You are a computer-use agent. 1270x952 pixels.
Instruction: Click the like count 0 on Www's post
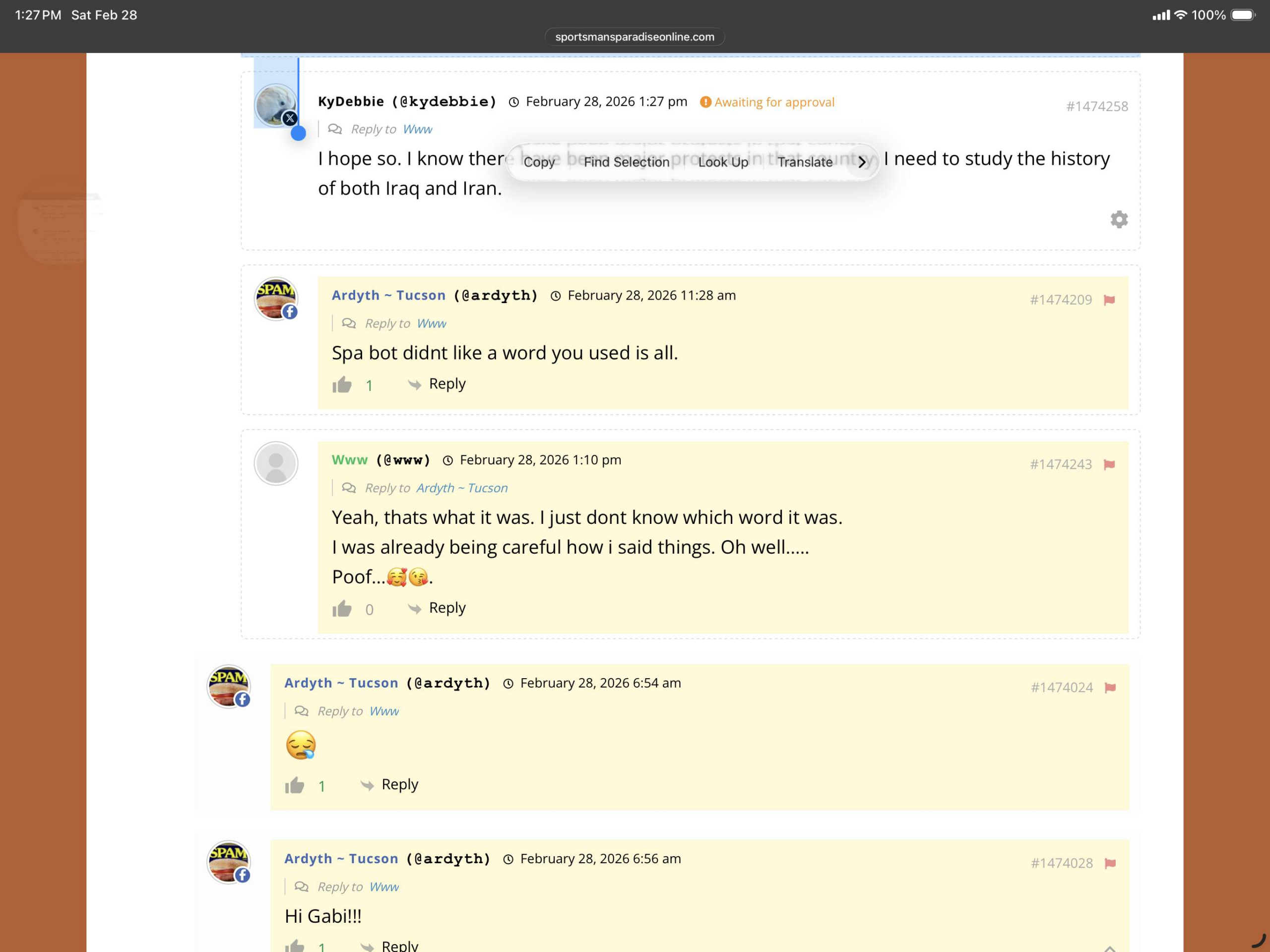point(369,610)
